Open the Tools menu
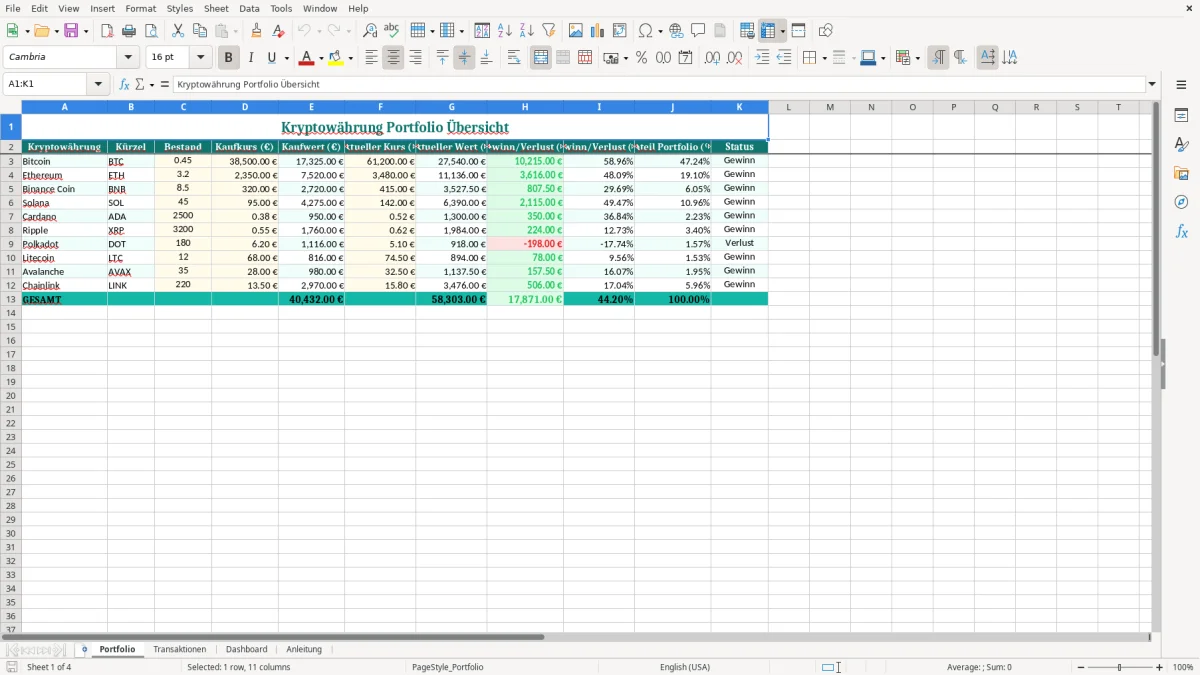This screenshot has height=675, width=1200. coord(281,8)
